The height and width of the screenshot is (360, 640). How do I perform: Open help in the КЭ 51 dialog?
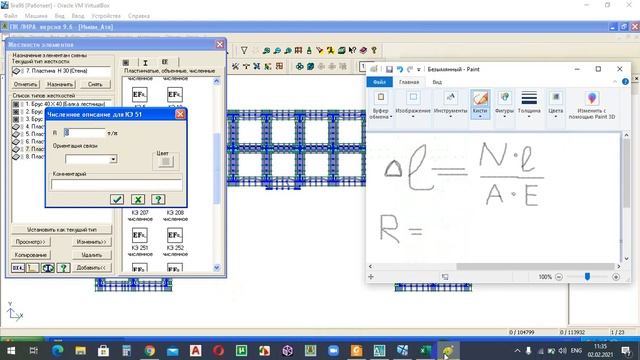click(x=158, y=199)
